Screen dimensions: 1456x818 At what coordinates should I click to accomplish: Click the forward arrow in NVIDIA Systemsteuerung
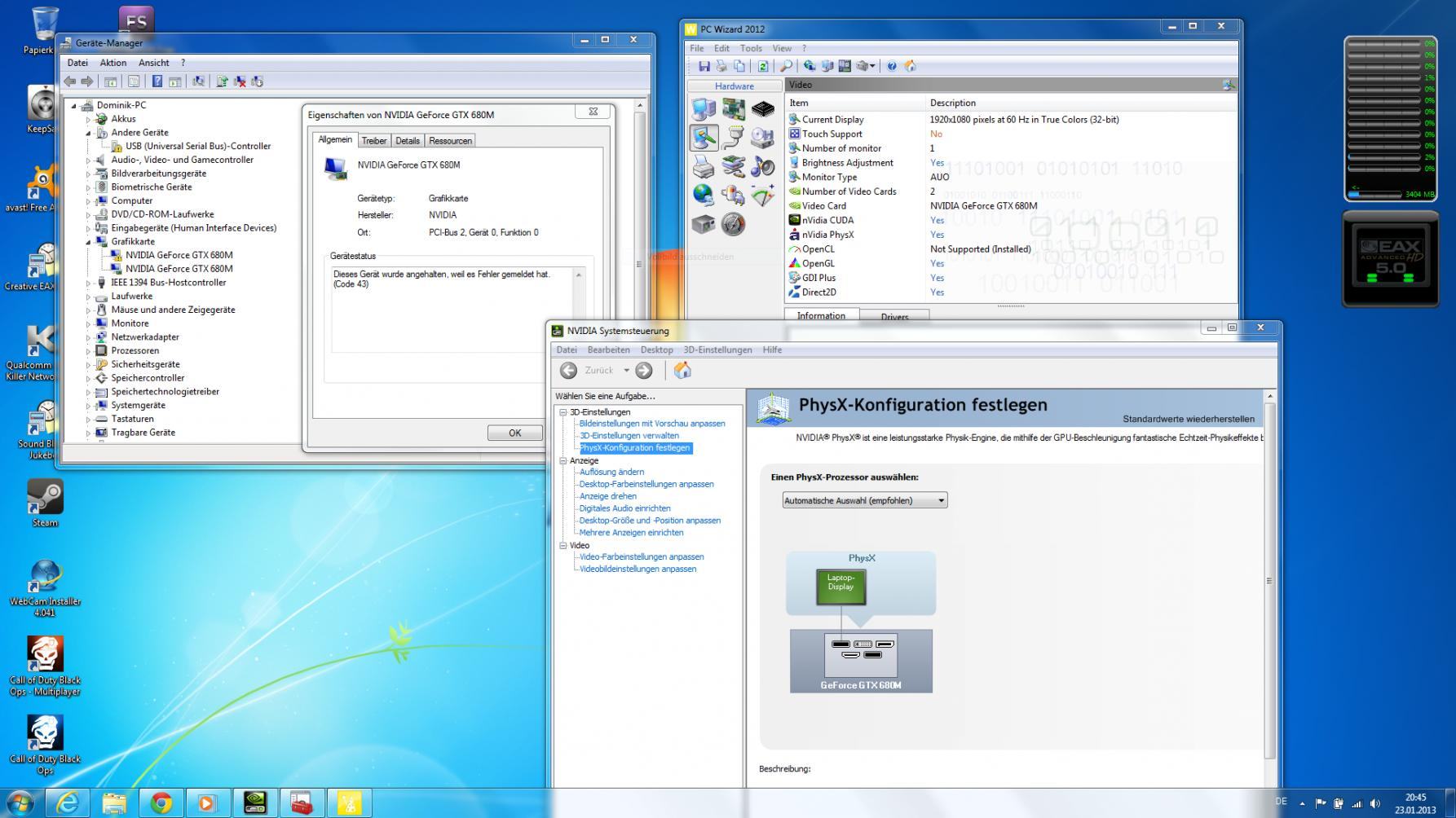(644, 371)
